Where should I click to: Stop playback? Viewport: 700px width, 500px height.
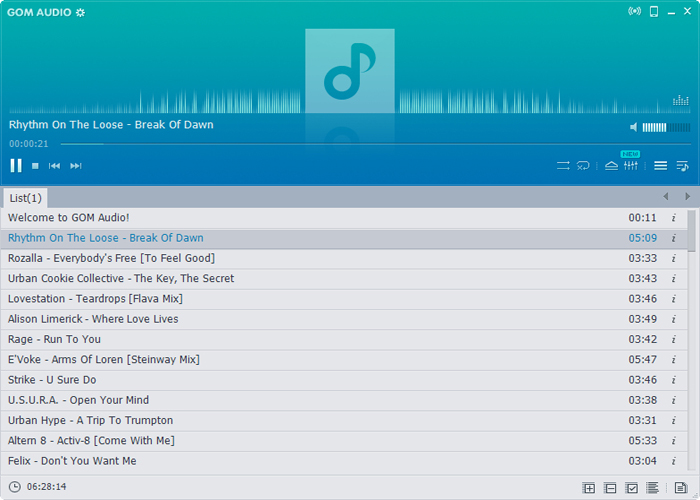click(35, 166)
